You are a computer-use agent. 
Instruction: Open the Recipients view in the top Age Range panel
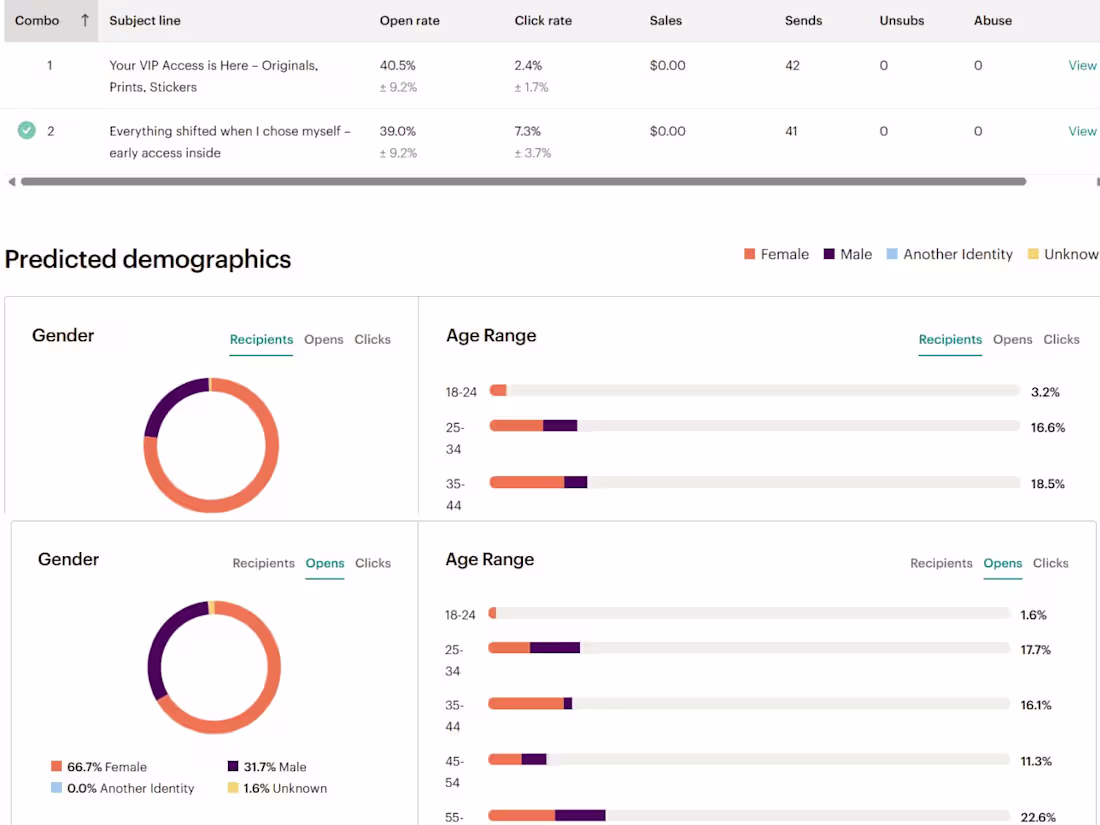coord(950,340)
